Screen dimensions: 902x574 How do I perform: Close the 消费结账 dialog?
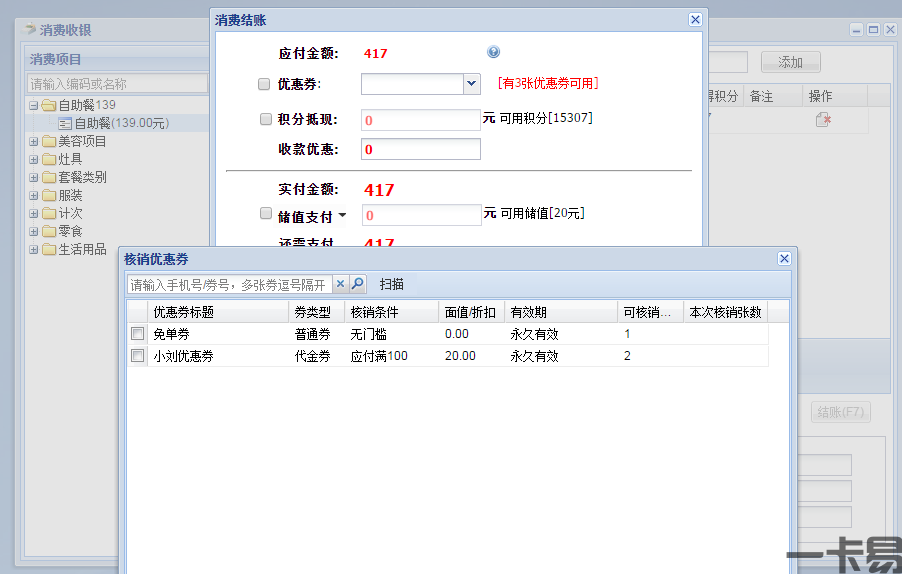pyautogui.click(x=695, y=20)
